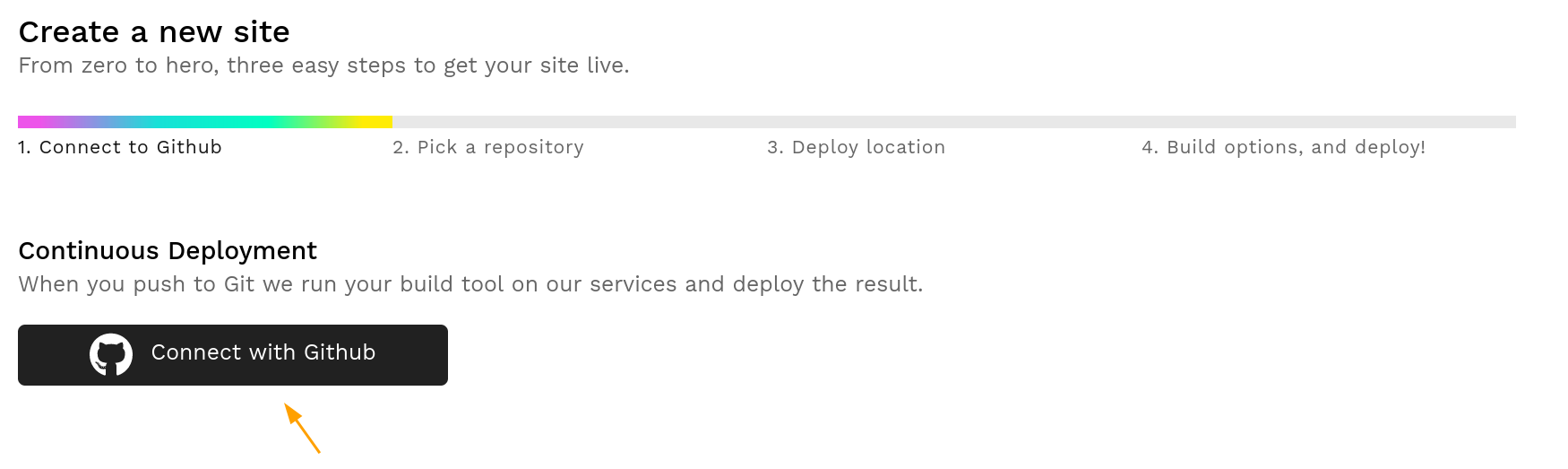Click the gray progress bar above Pick a repository
Image resolution: width=1568 pixels, height=469 pixels.
pyautogui.click(x=579, y=122)
